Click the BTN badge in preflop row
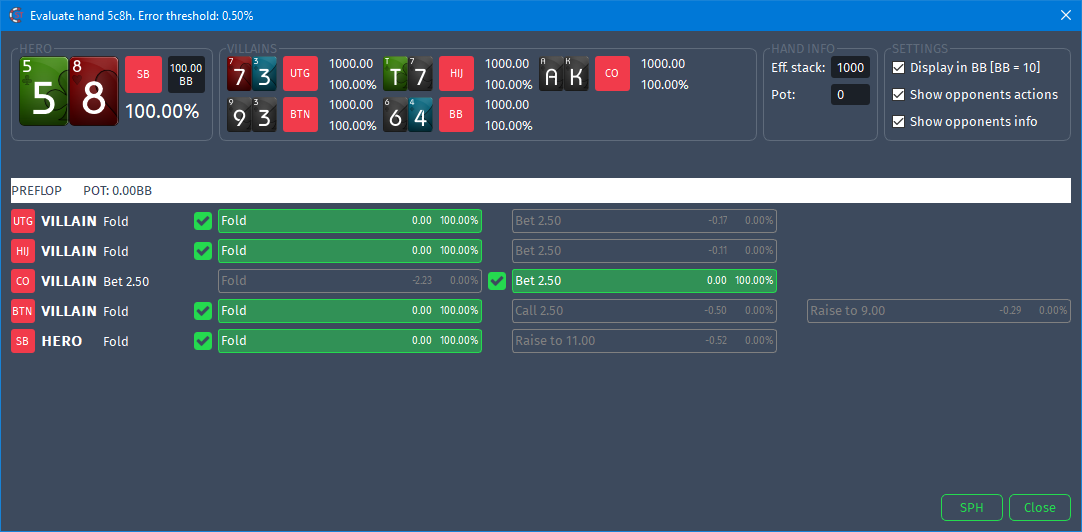The image size is (1082, 532). 23,311
